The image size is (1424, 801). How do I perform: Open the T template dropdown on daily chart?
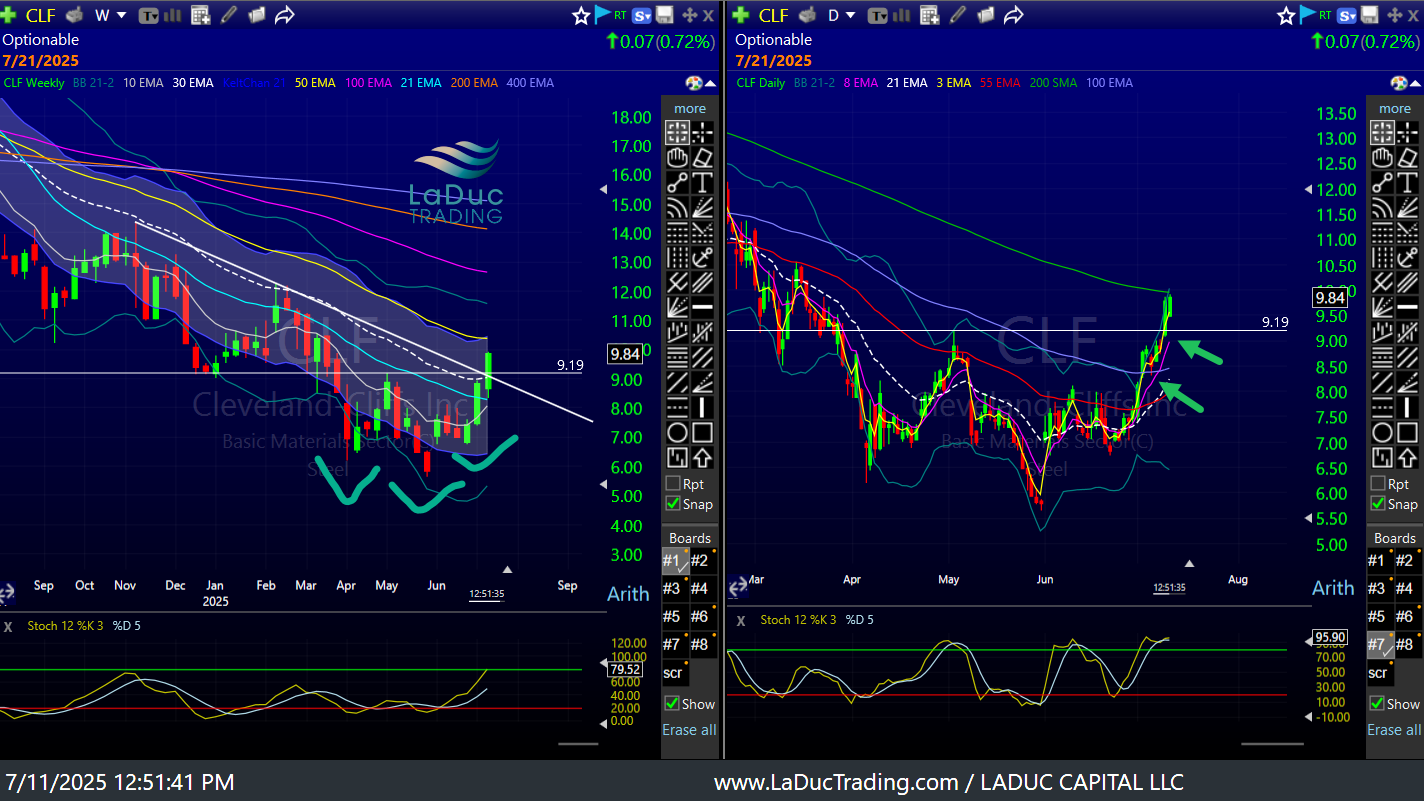tap(878, 14)
